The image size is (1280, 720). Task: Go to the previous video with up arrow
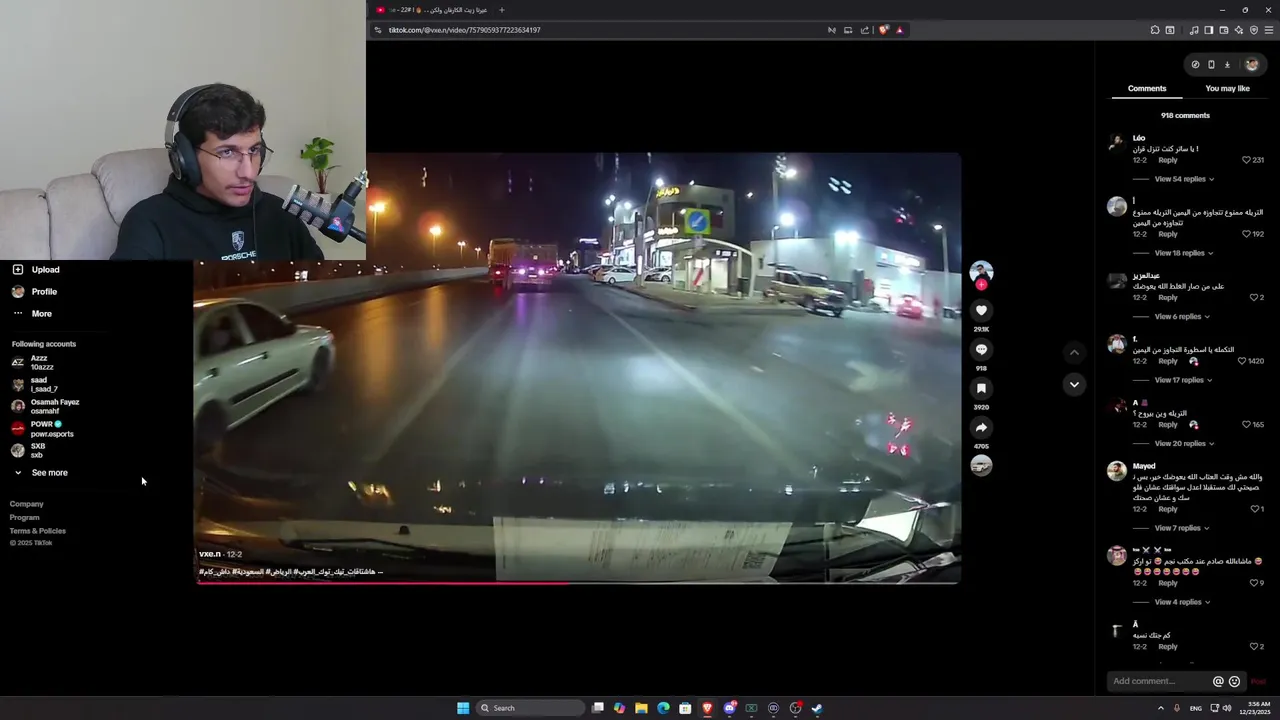[x=1074, y=352]
